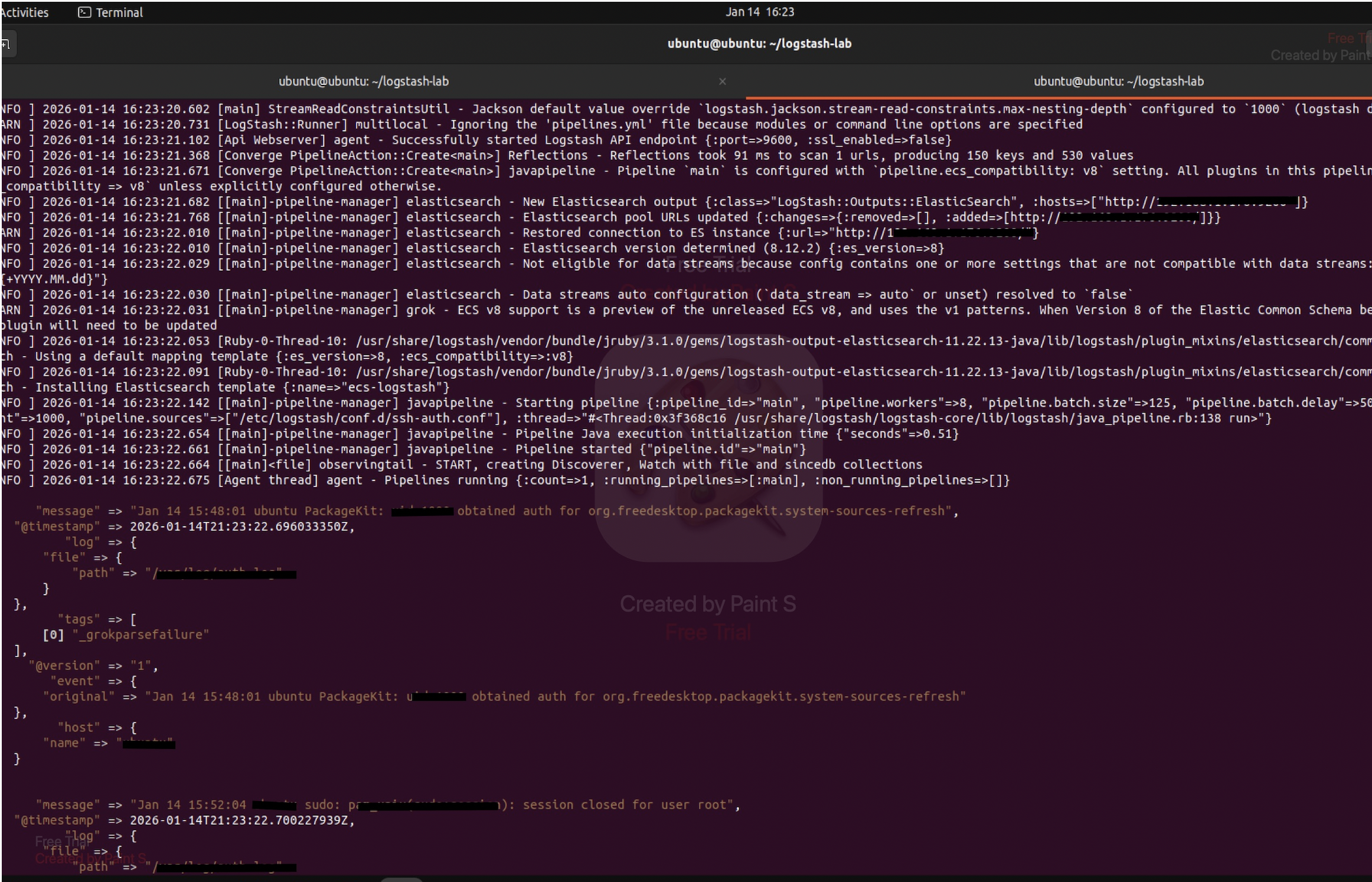Click the first "tags" => [ line

[x=97, y=619]
